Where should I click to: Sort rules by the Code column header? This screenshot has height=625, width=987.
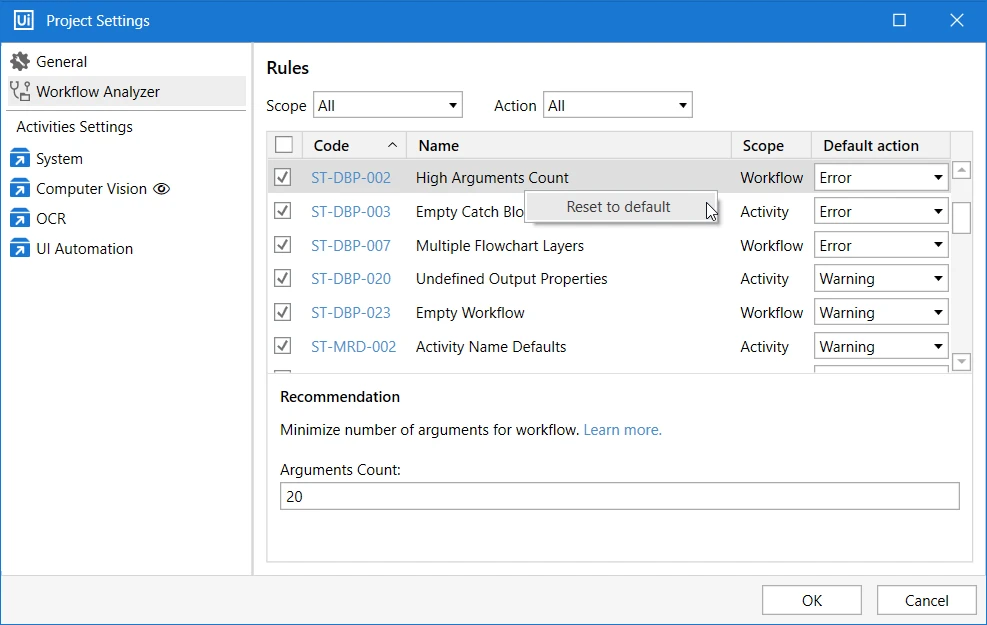click(x=355, y=145)
